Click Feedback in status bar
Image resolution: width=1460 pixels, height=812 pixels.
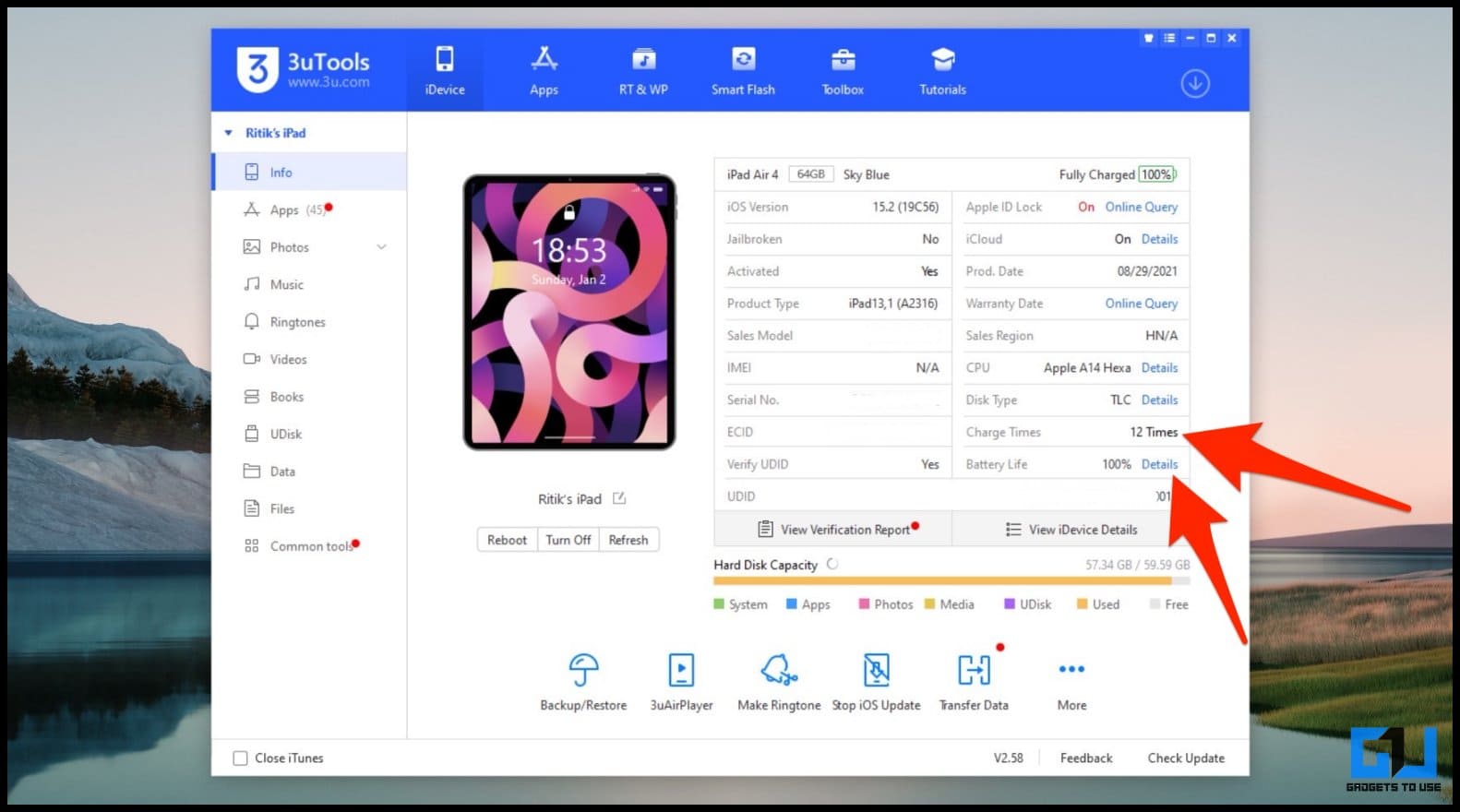point(1086,758)
